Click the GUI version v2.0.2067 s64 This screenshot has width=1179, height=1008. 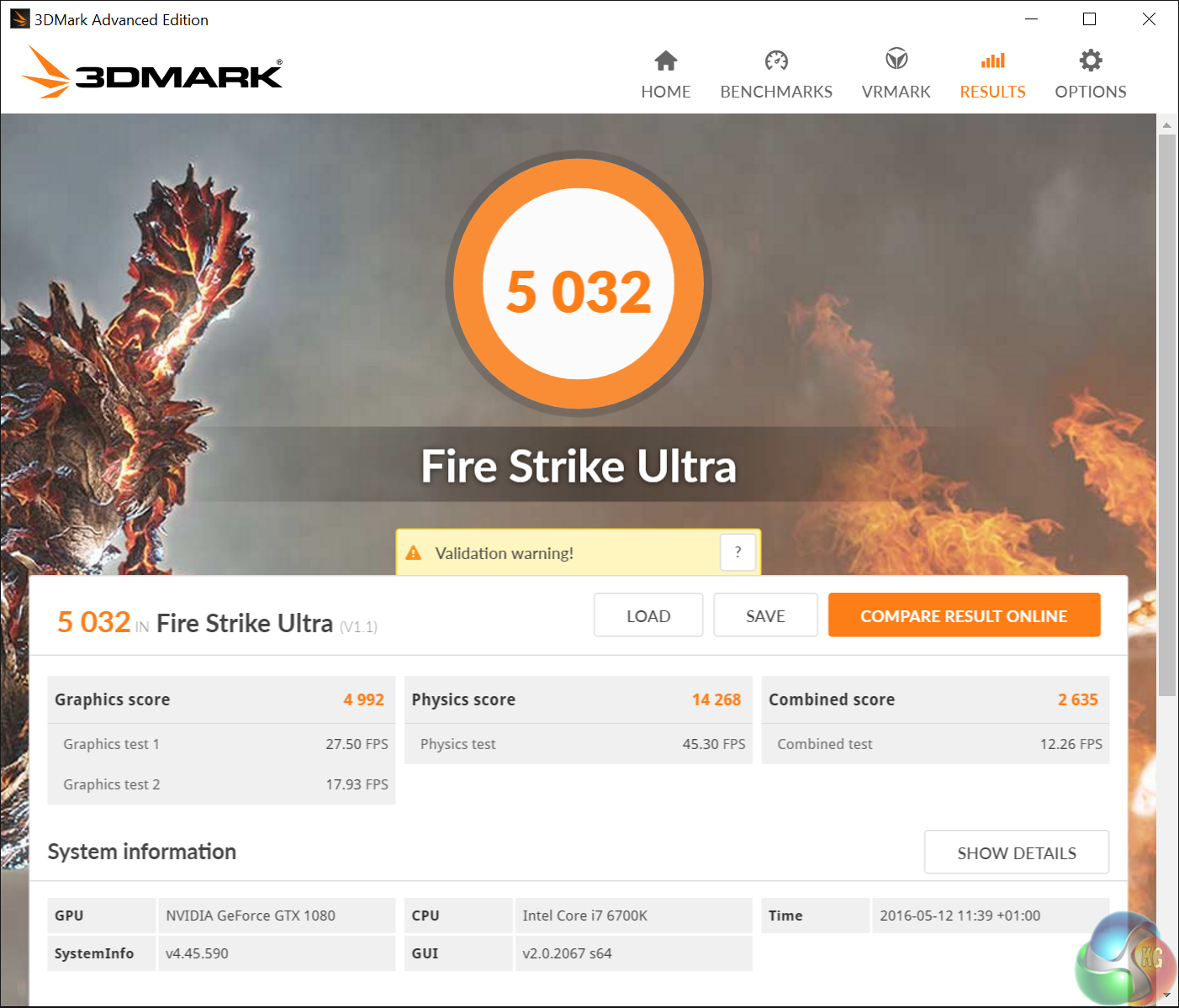click(567, 953)
